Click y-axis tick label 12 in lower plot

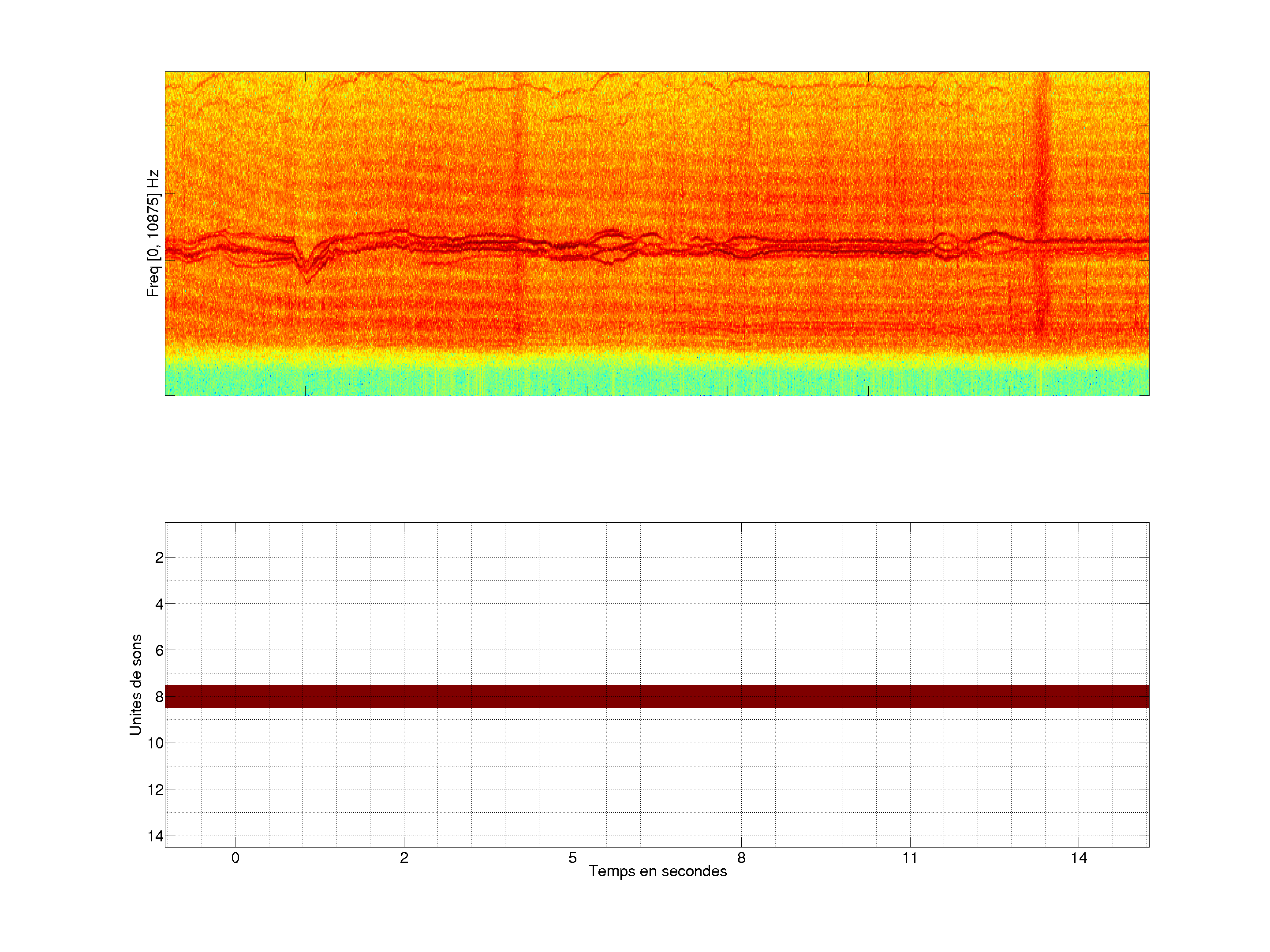pos(156,790)
